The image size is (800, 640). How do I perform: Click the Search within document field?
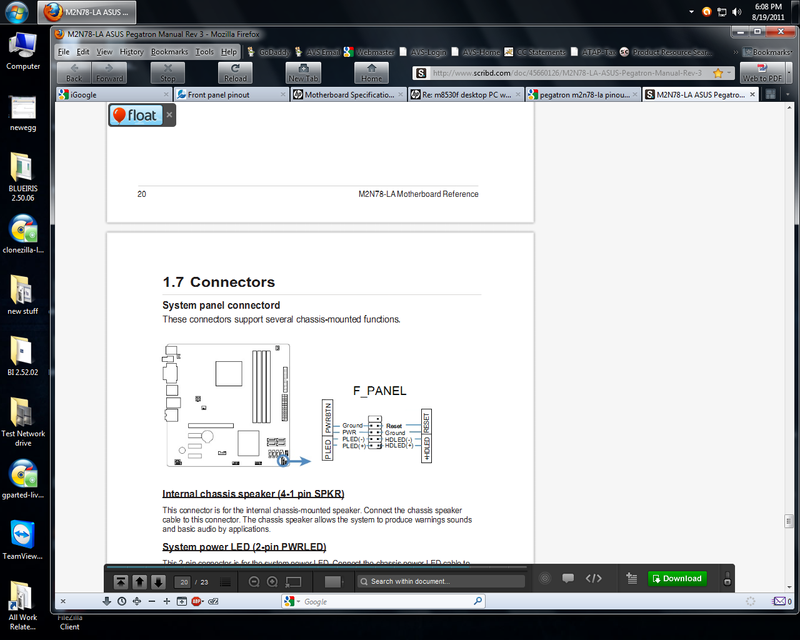[x=441, y=581]
